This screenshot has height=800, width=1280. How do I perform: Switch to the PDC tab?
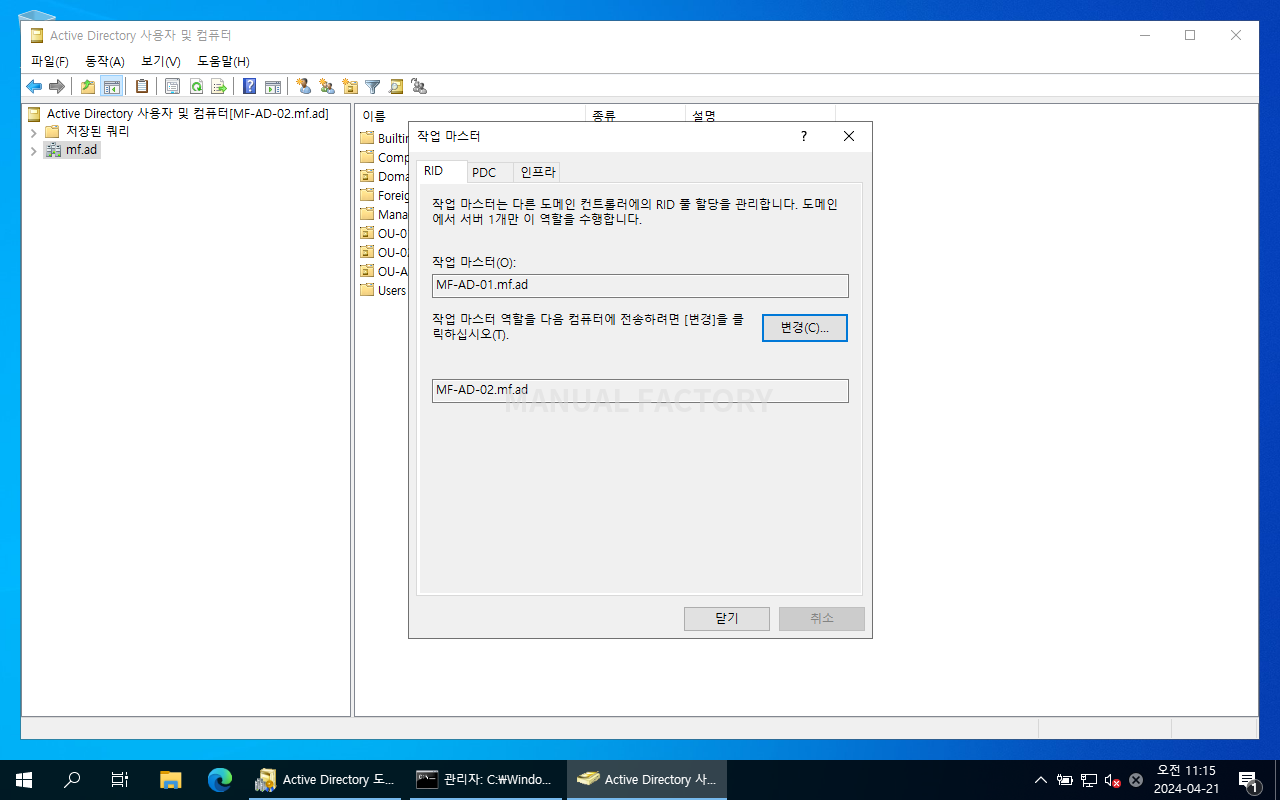tap(489, 172)
